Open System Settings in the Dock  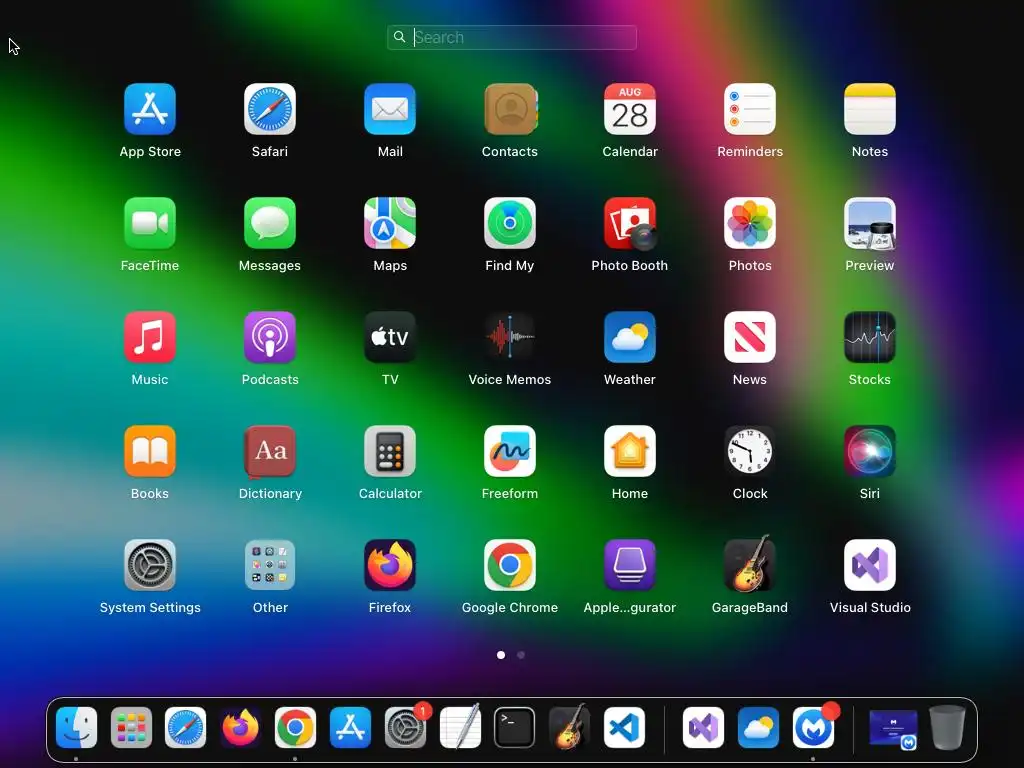(x=405, y=728)
